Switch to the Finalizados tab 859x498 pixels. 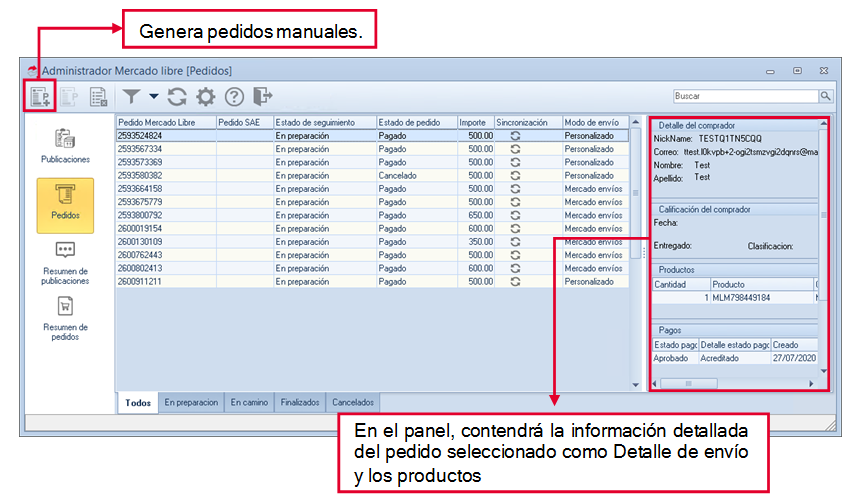pos(300,402)
